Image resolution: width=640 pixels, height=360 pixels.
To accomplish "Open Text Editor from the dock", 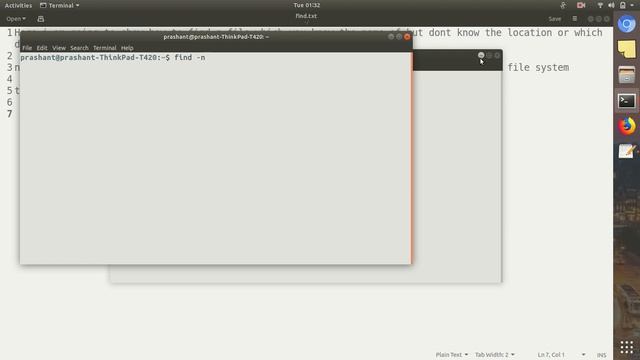I will (627, 151).
